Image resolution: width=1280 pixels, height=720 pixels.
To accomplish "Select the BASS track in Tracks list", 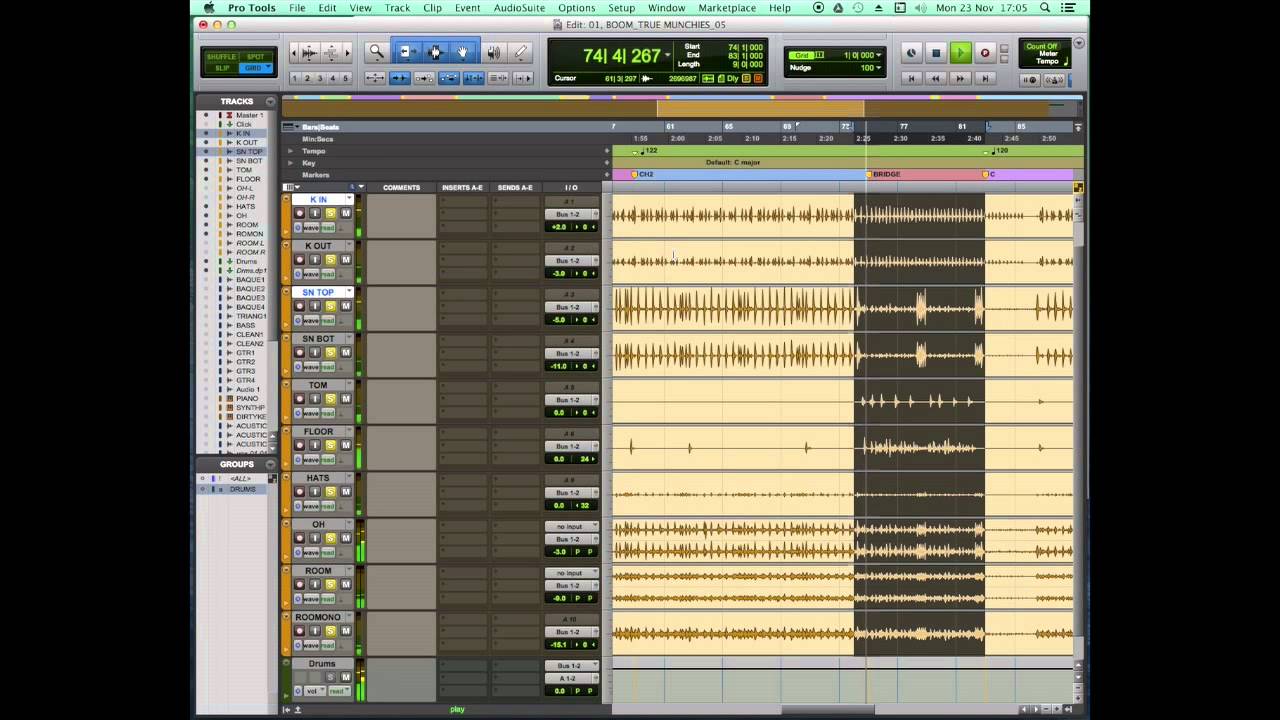I will 245,325.
